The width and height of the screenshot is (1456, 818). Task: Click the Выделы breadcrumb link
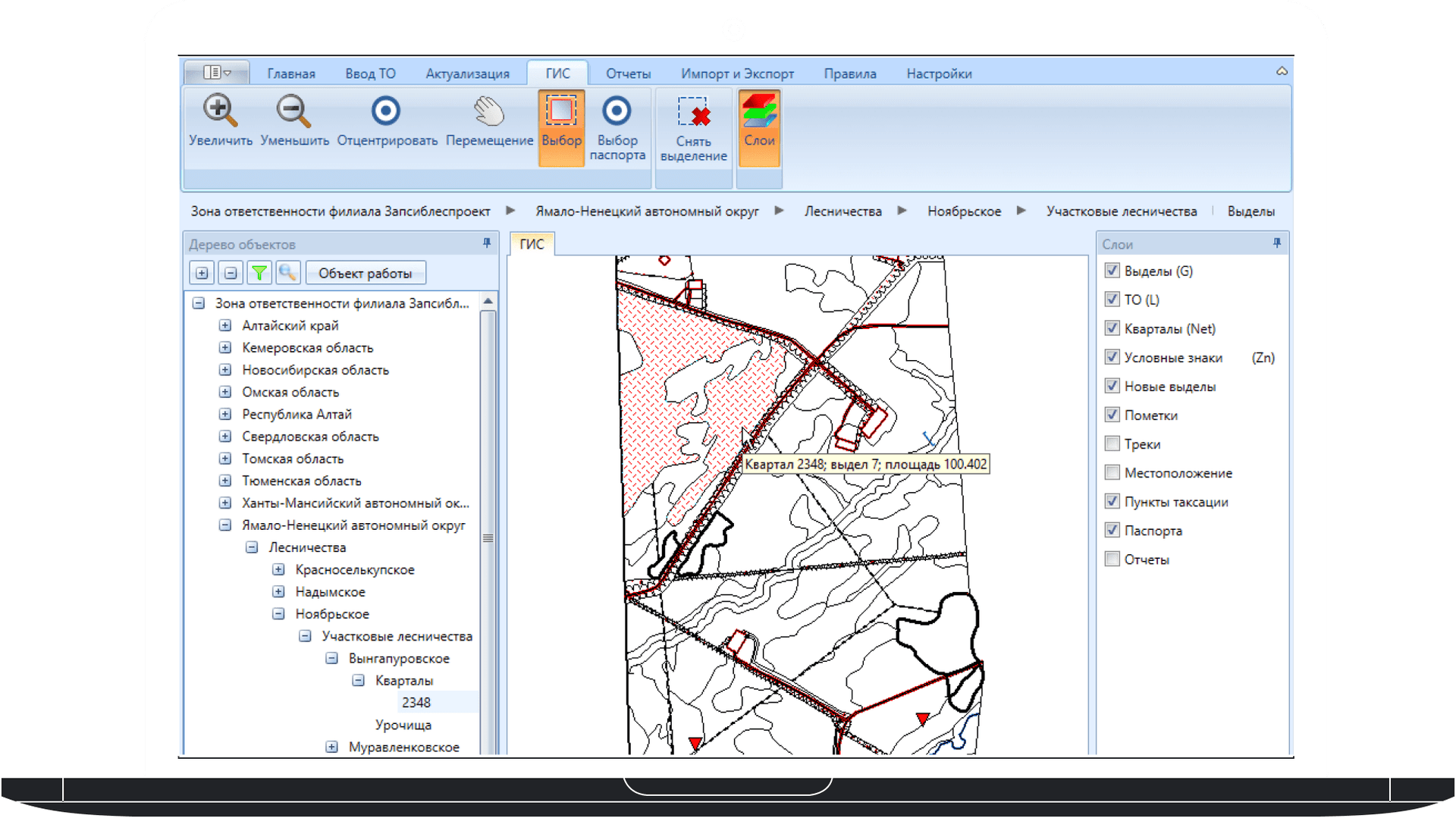point(1250,212)
